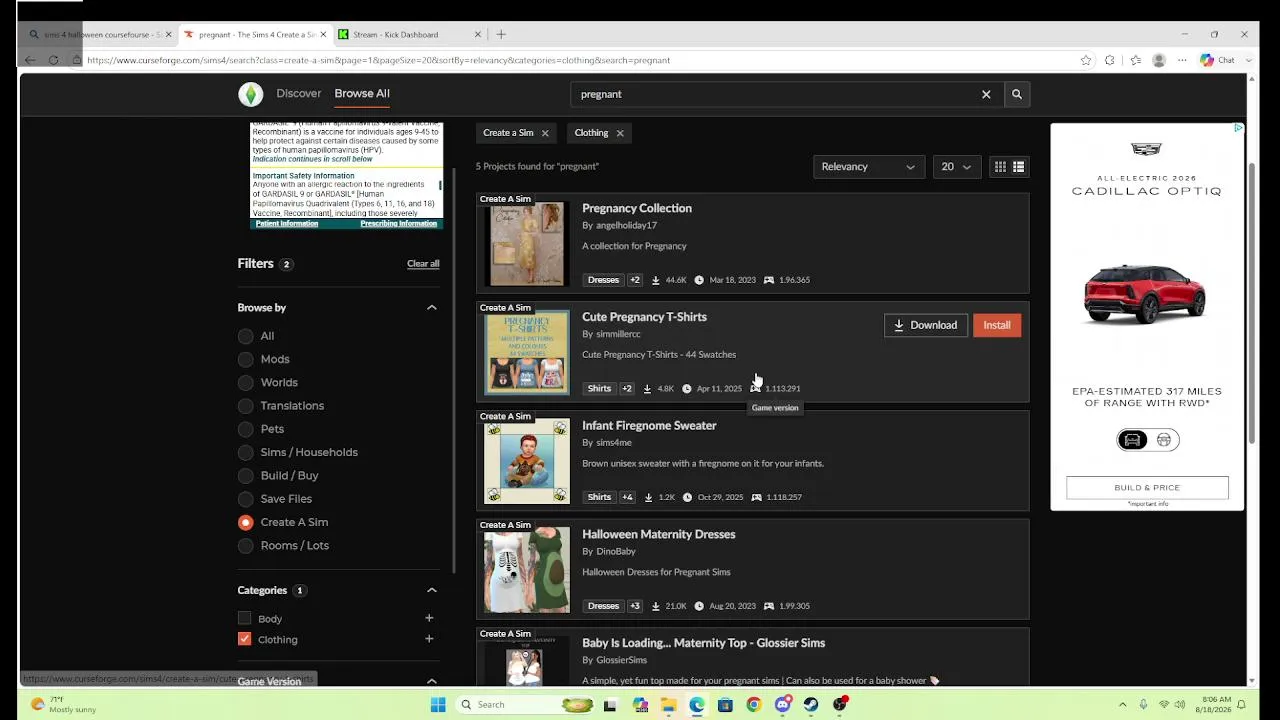Open the Windows Start menu
Viewport: 1280px width, 720px height.
tap(438, 705)
